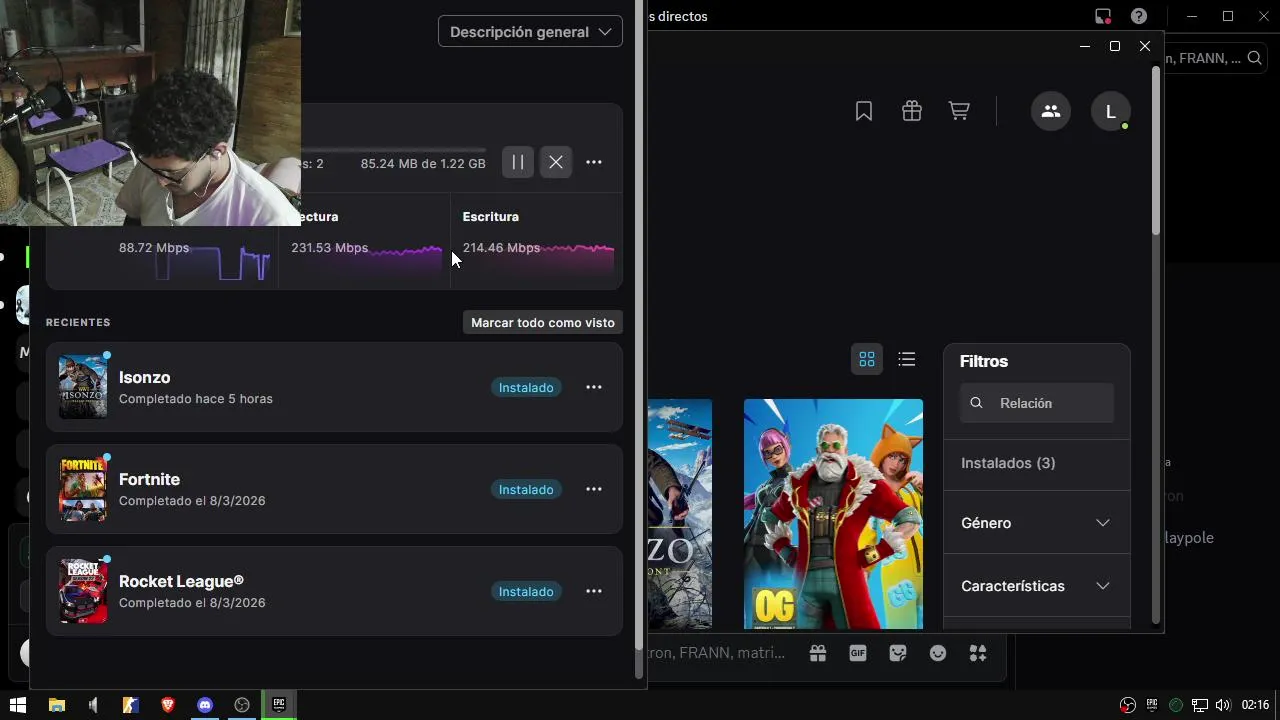Open the sticker picker in Discord
1280x720 pixels.
point(898,653)
